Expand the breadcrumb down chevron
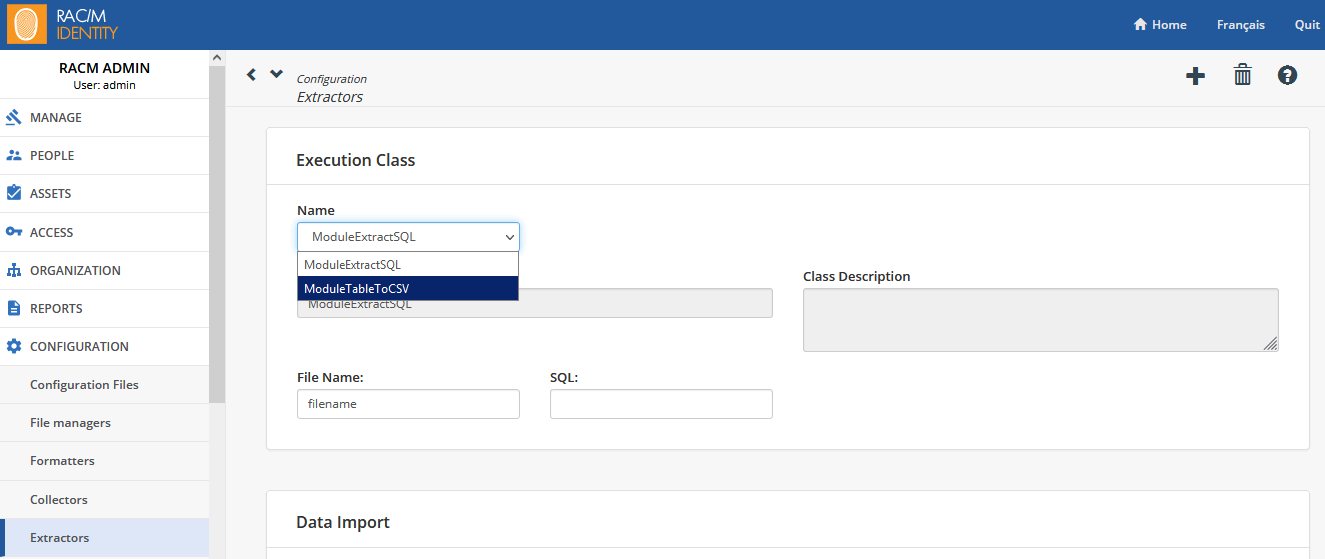The width and height of the screenshot is (1325, 559). click(277, 74)
